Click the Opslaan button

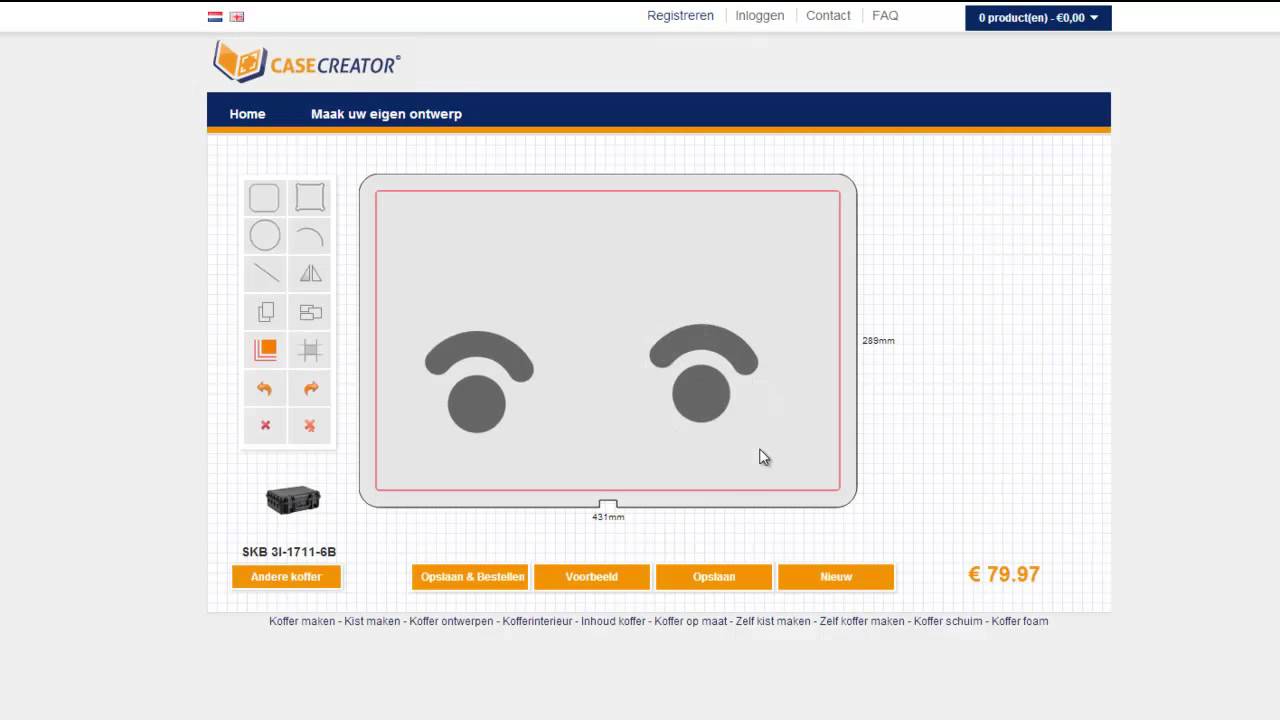tap(714, 577)
